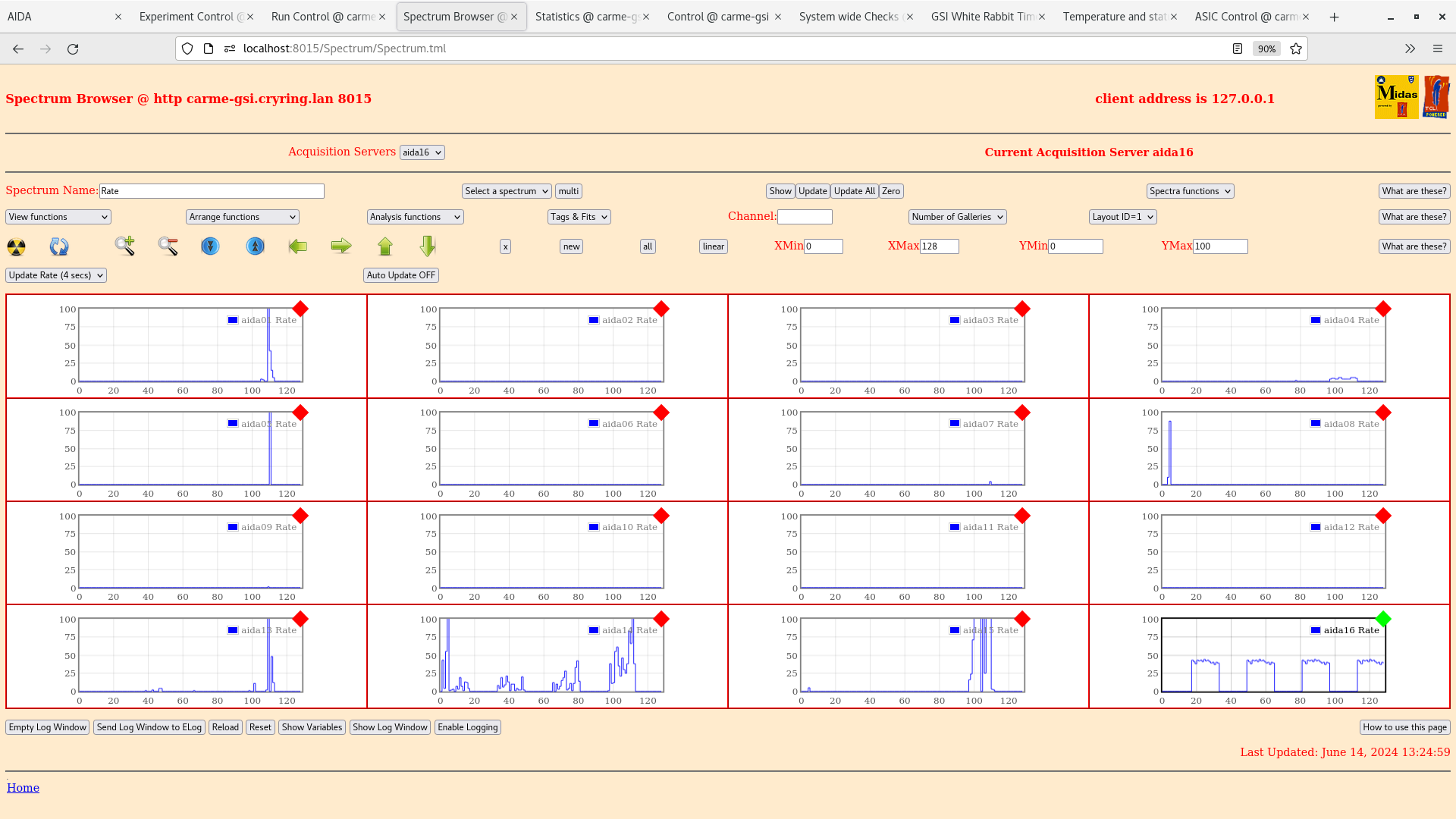Open the View functions dropdown menu

point(57,217)
